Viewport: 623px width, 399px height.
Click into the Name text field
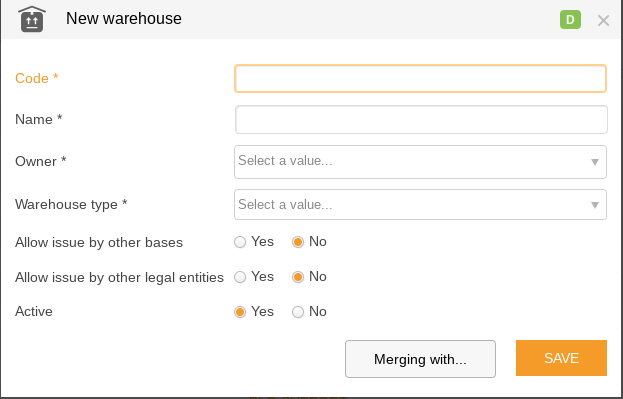click(x=421, y=120)
